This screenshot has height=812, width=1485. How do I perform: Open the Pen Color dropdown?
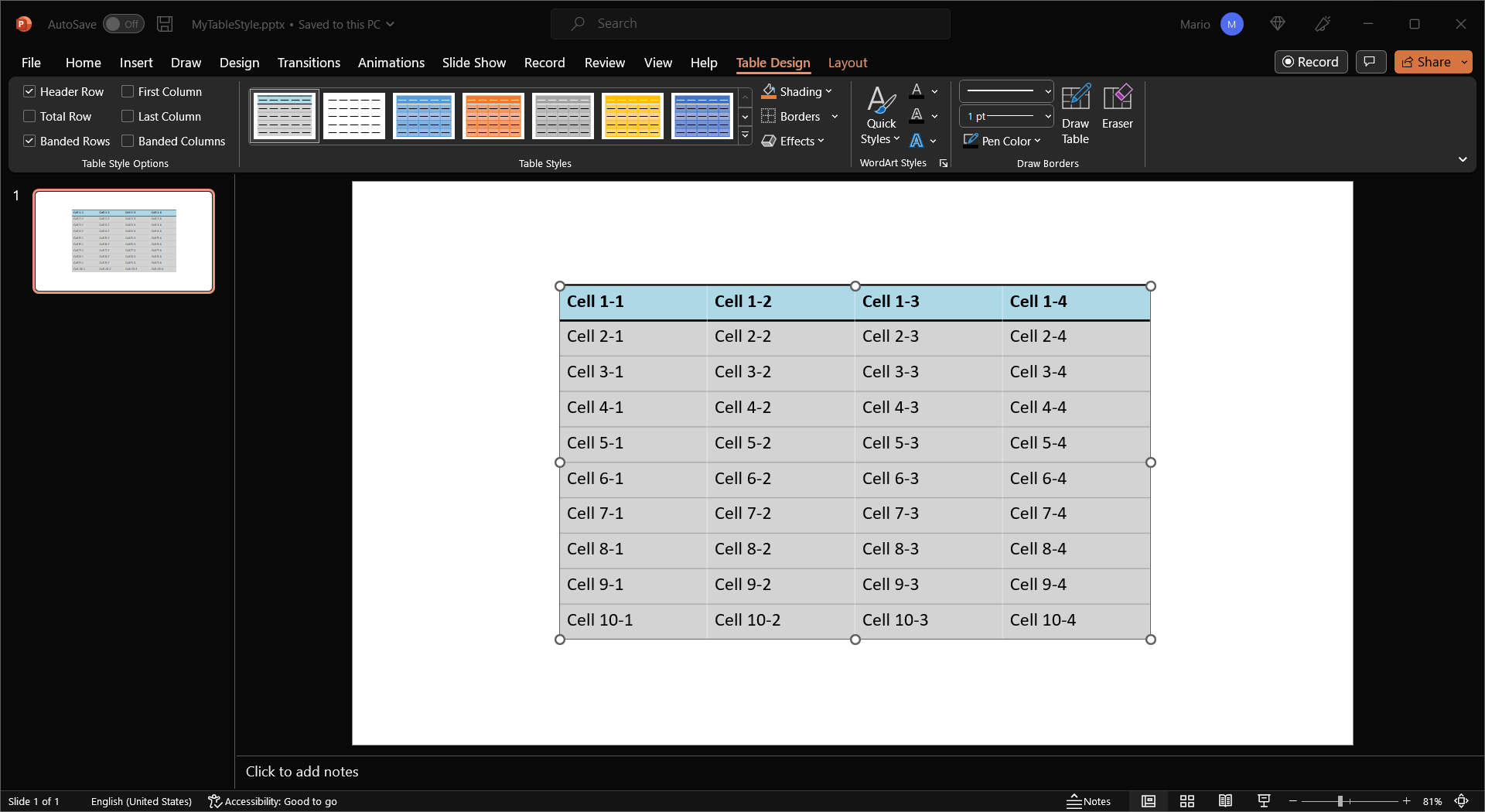[1037, 141]
